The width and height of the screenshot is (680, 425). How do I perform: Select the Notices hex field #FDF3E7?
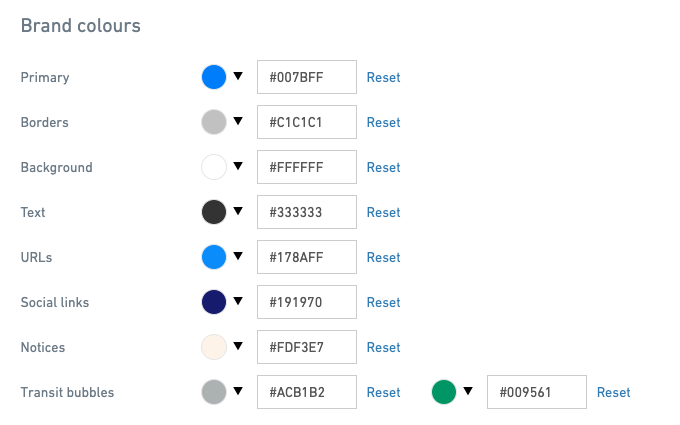click(307, 347)
